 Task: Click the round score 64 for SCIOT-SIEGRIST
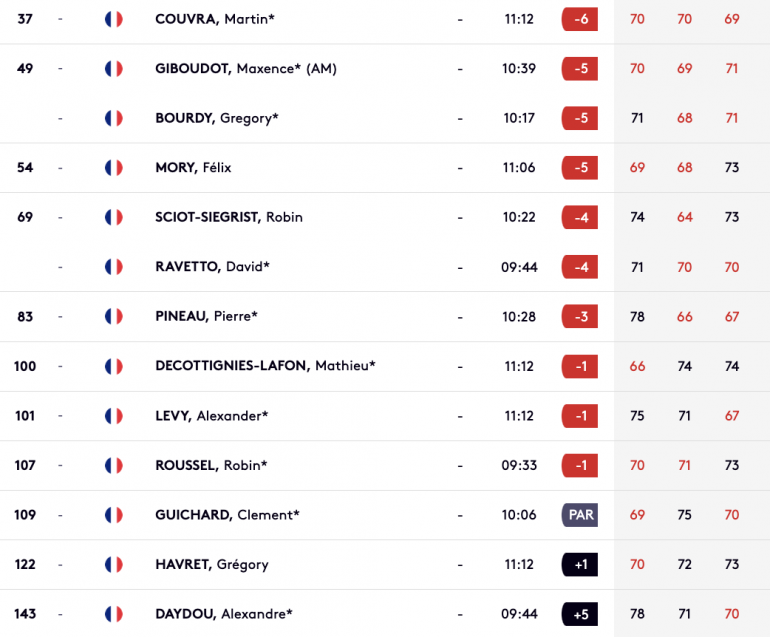coord(685,217)
